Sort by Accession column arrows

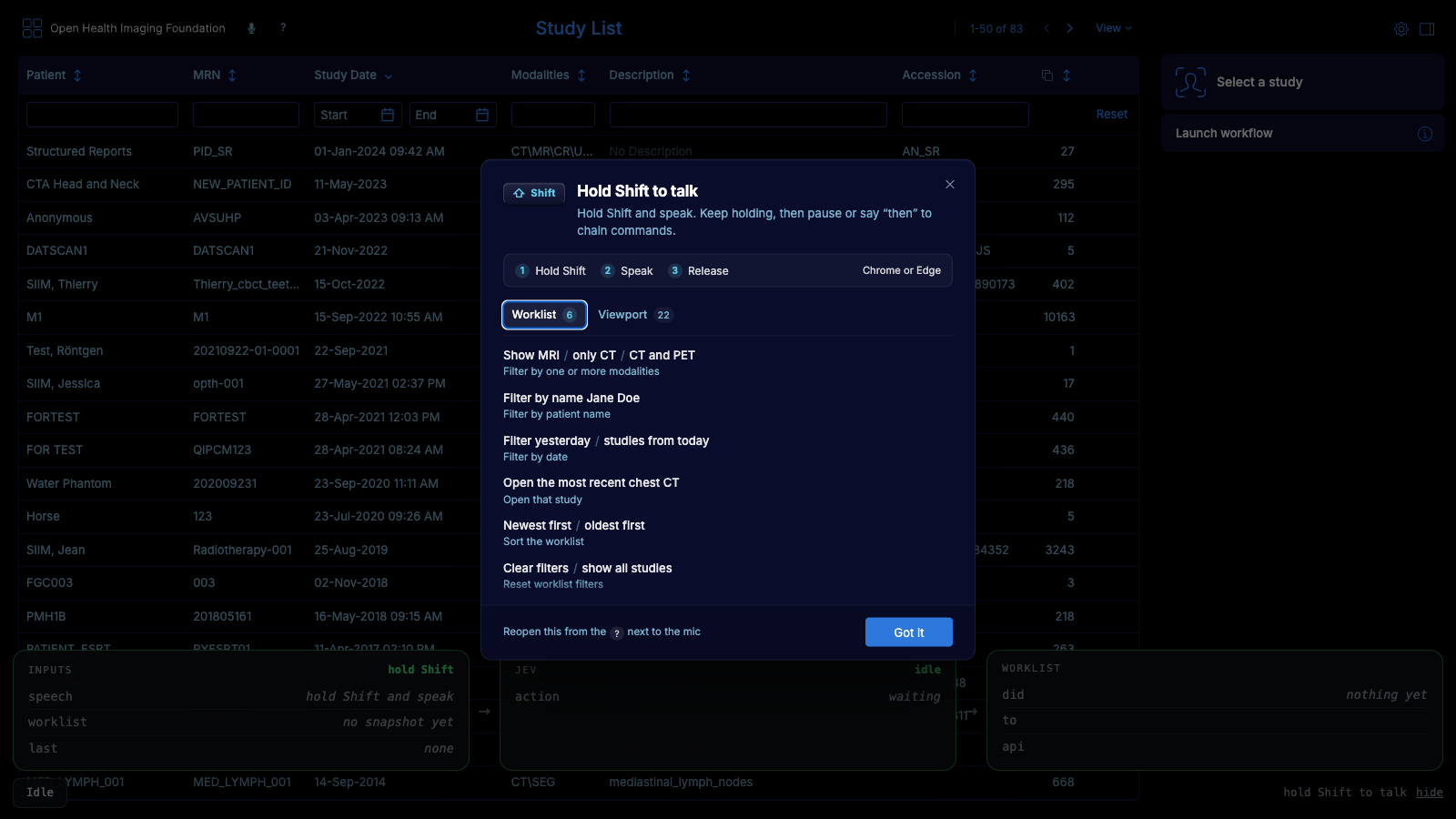point(973,76)
